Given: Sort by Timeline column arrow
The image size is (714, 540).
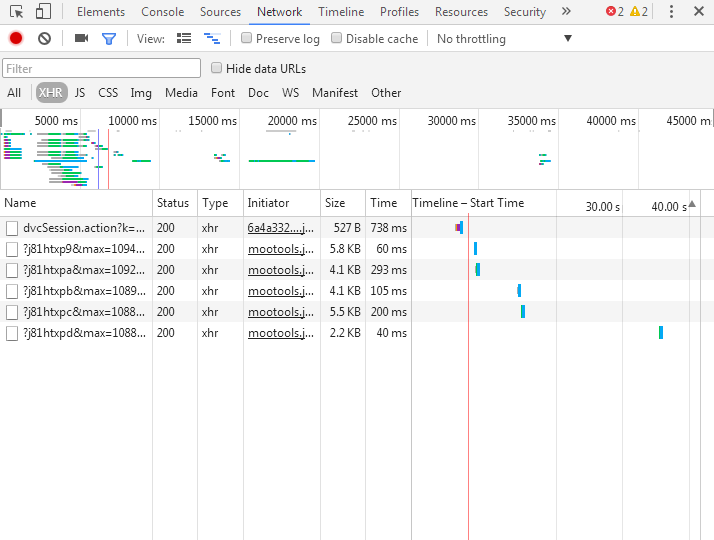Looking at the screenshot, I should [691, 204].
